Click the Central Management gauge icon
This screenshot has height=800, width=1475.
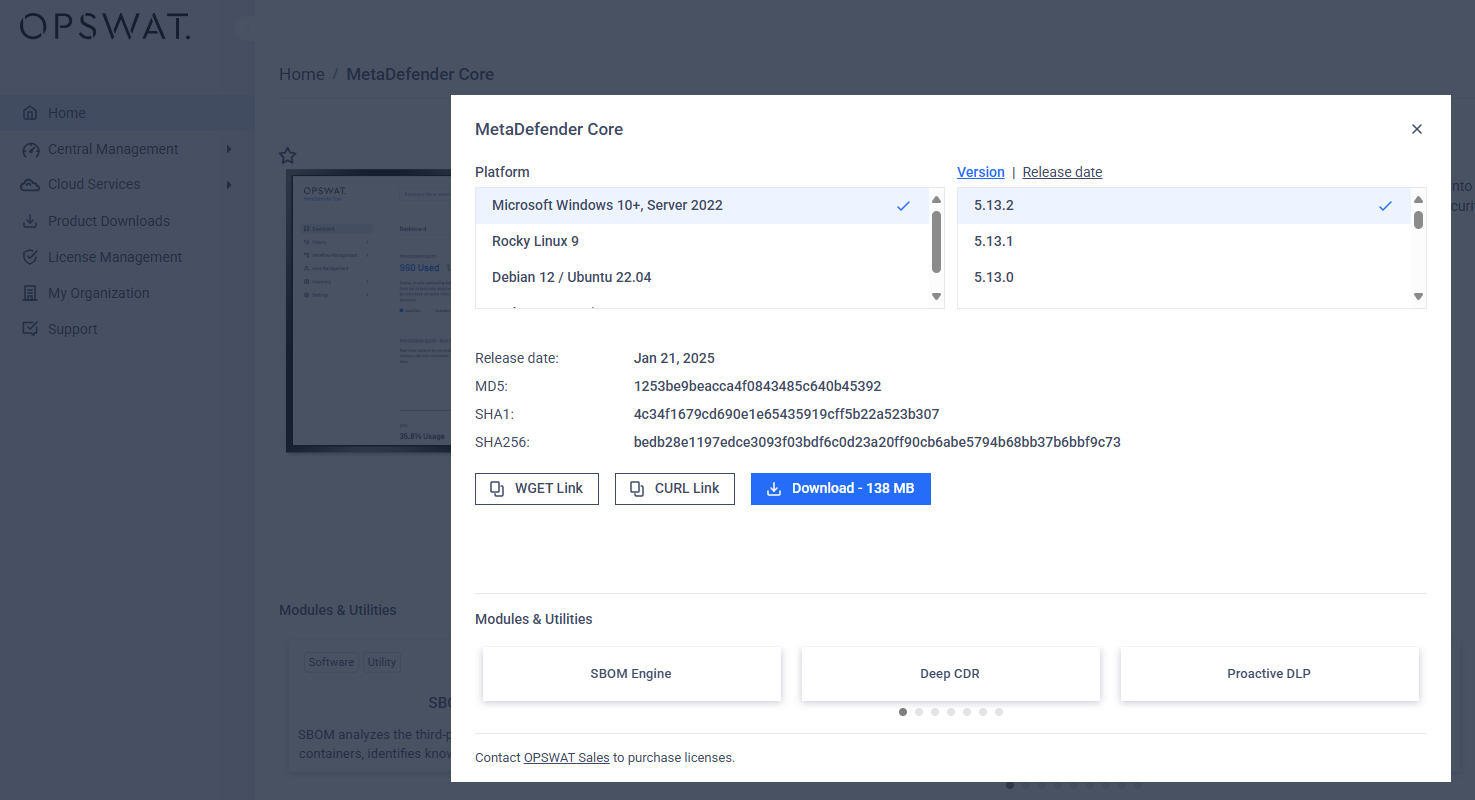[30, 149]
